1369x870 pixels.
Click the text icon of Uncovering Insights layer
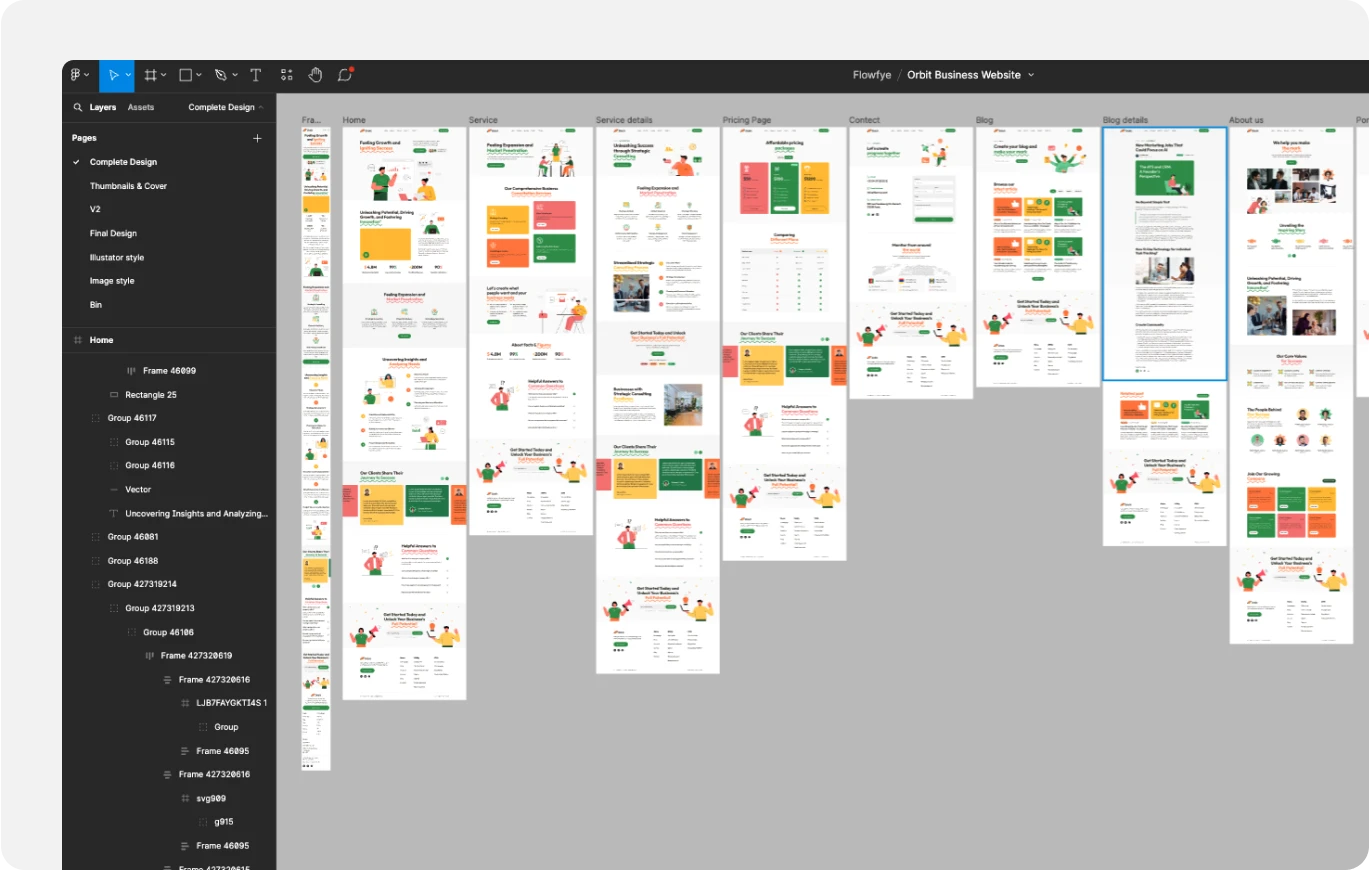113,513
